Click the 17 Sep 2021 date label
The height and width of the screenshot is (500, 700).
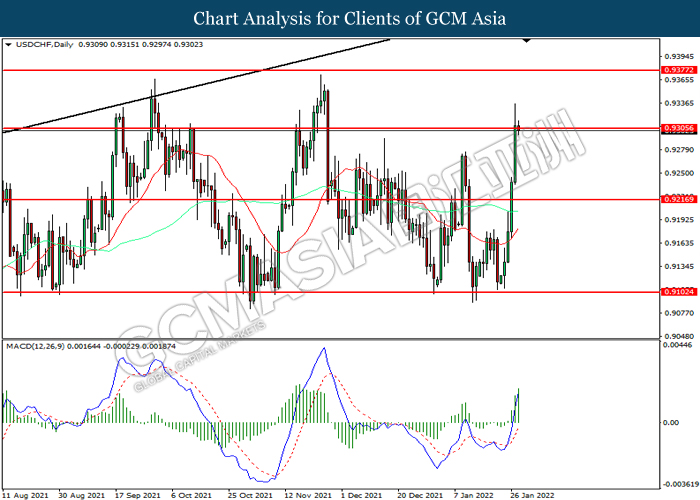click(x=138, y=496)
